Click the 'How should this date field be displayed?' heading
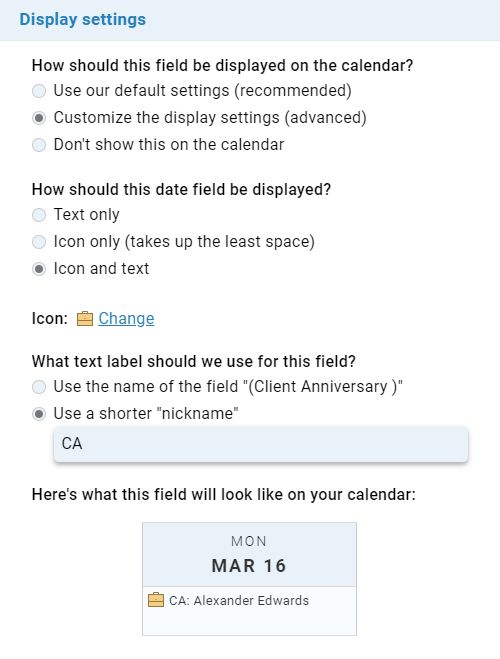The height and width of the screenshot is (659, 500). click(181, 190)
